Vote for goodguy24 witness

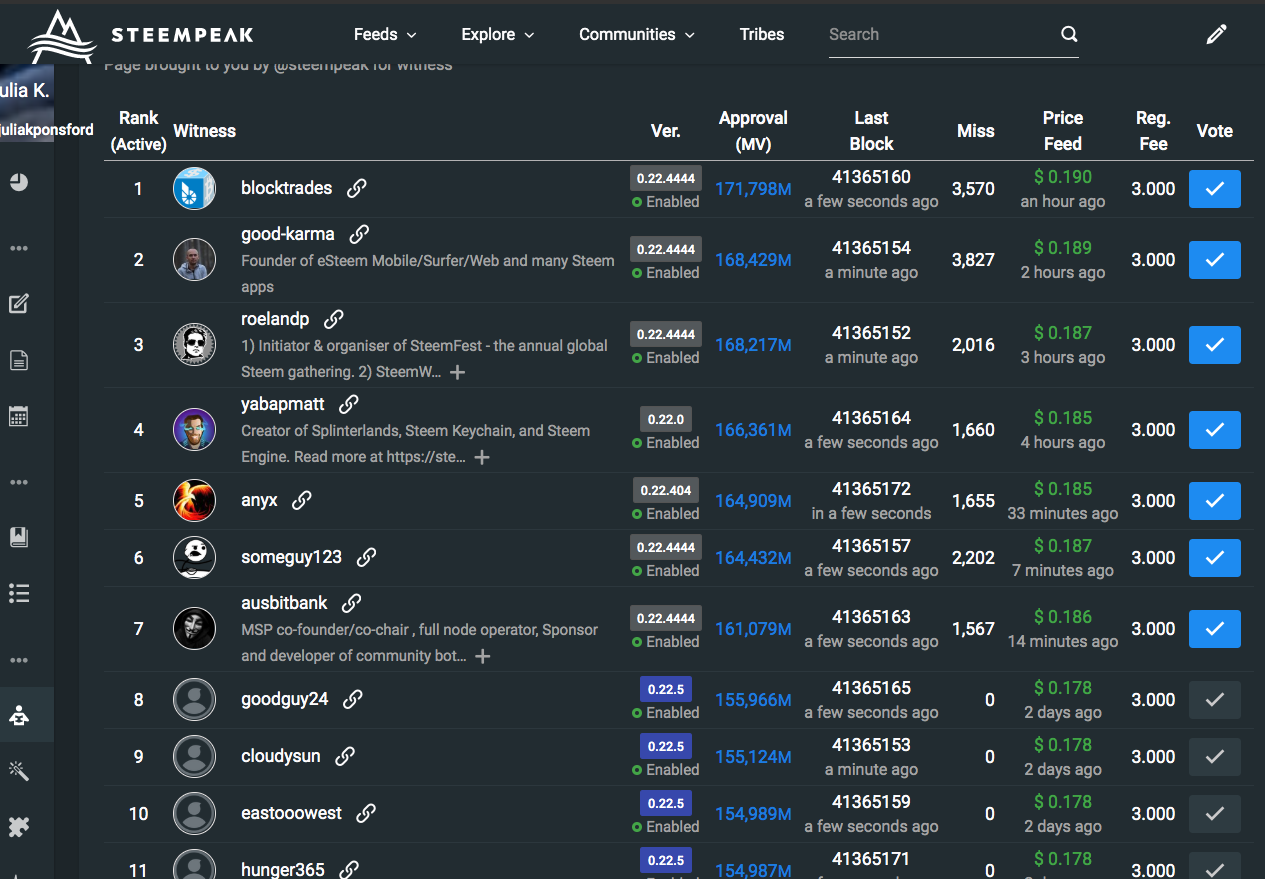tap(1215, 700)
